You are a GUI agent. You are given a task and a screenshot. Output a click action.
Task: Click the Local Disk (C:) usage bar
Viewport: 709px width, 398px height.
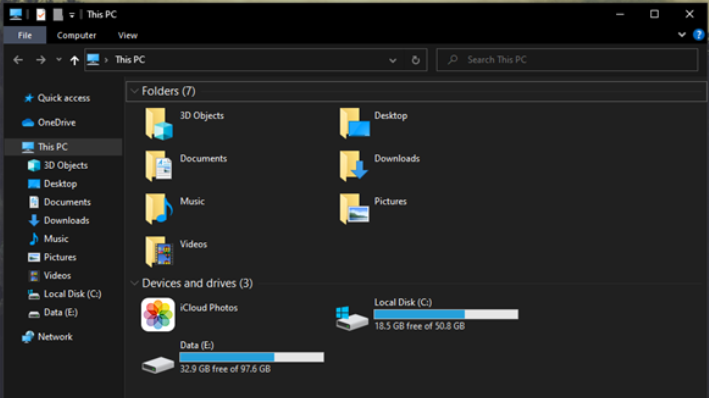(x=446, y=314)
